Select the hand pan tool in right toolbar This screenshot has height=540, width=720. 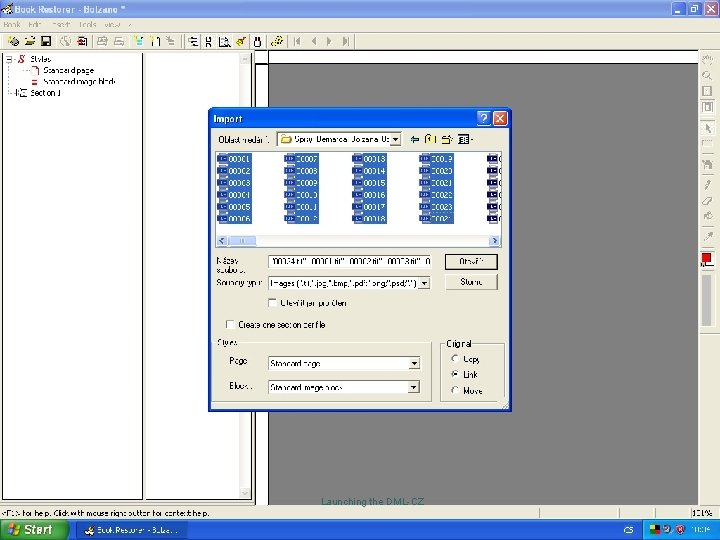(707, 59)
